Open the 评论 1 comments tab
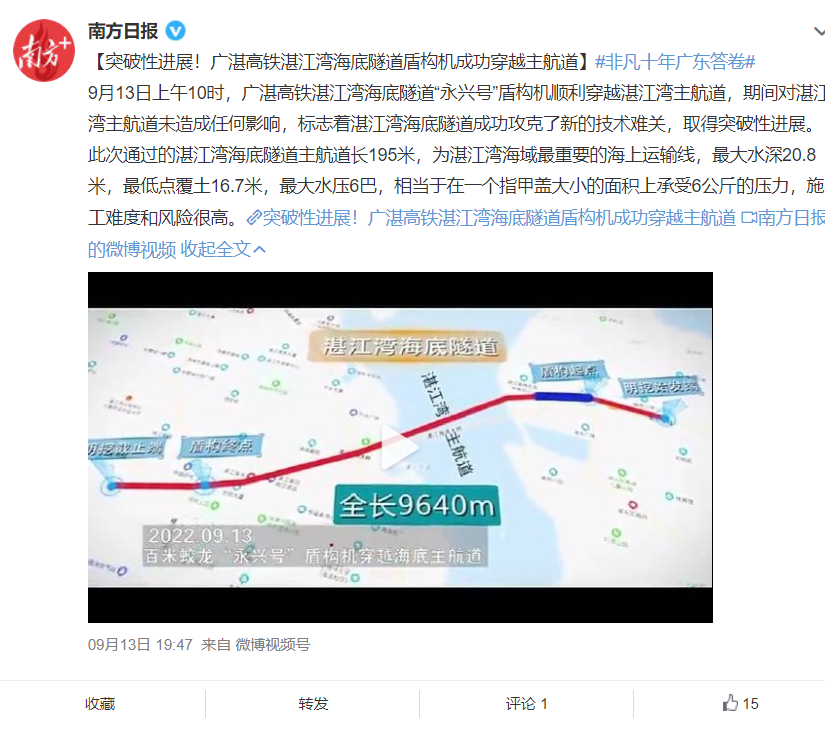Screen dimensions: 825x729 [x=527, y=704]
